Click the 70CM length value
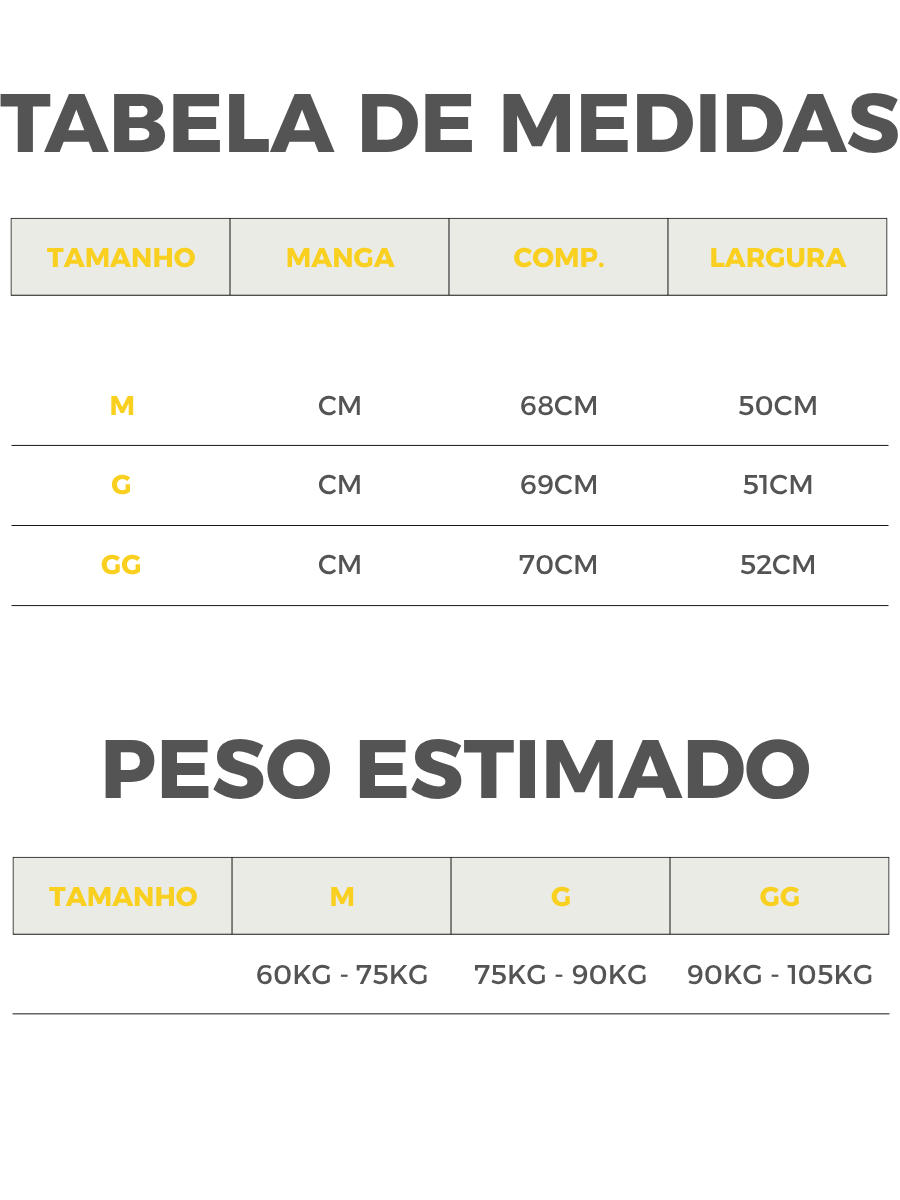Image resolution: width=900 pixels, height=1200 pixels. coord(558,565)
